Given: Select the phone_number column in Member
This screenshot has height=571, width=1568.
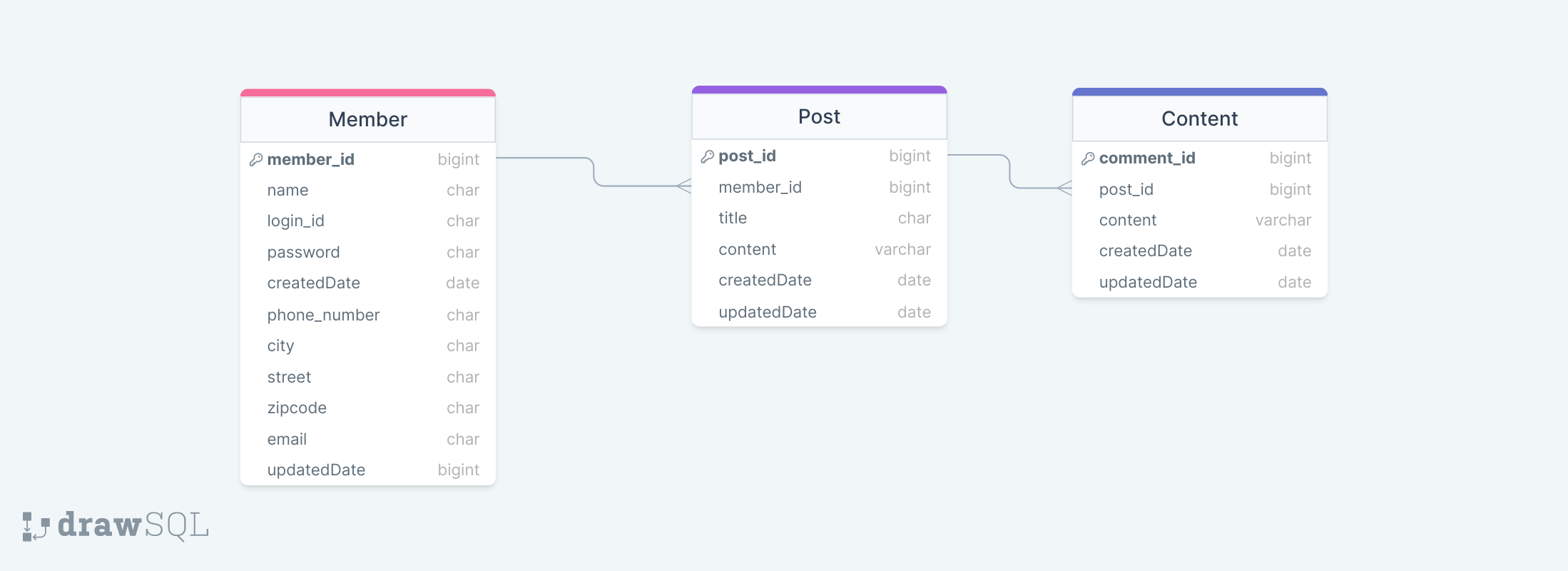Looking at the screenshot, I should click(368, 315).
